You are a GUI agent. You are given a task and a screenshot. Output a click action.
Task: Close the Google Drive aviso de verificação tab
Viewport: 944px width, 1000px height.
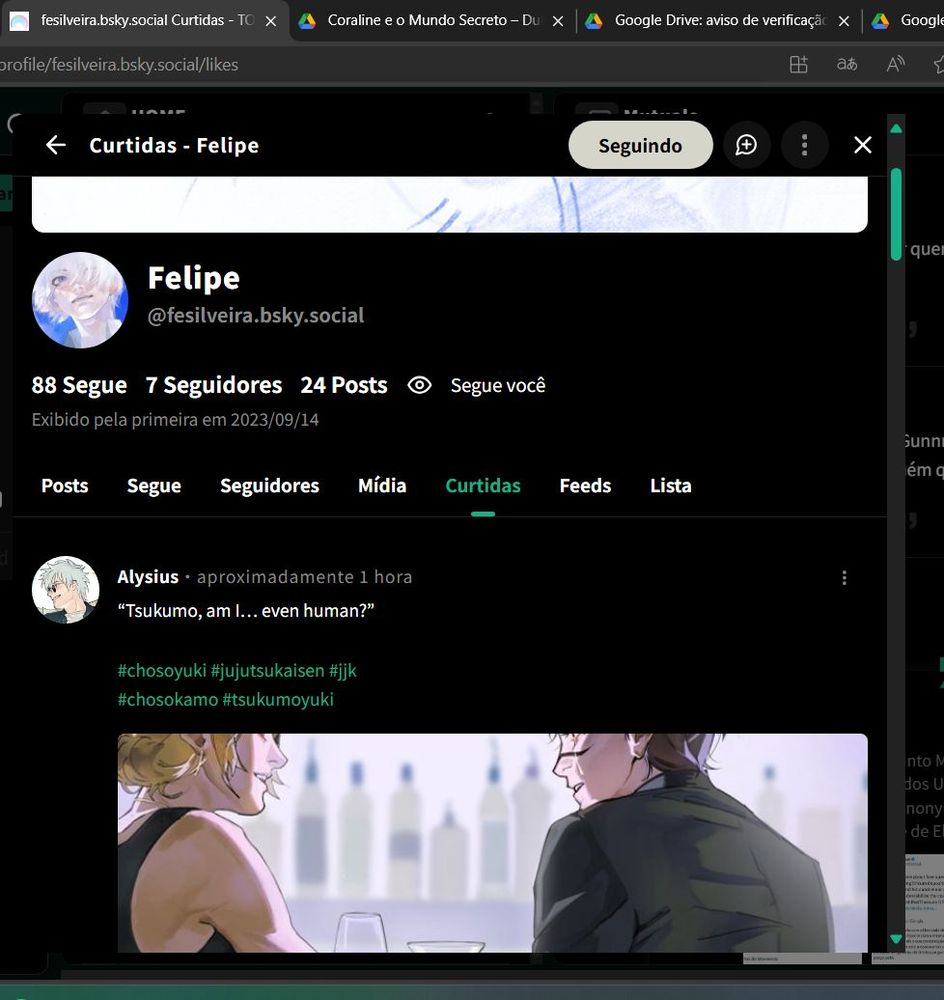843,21
